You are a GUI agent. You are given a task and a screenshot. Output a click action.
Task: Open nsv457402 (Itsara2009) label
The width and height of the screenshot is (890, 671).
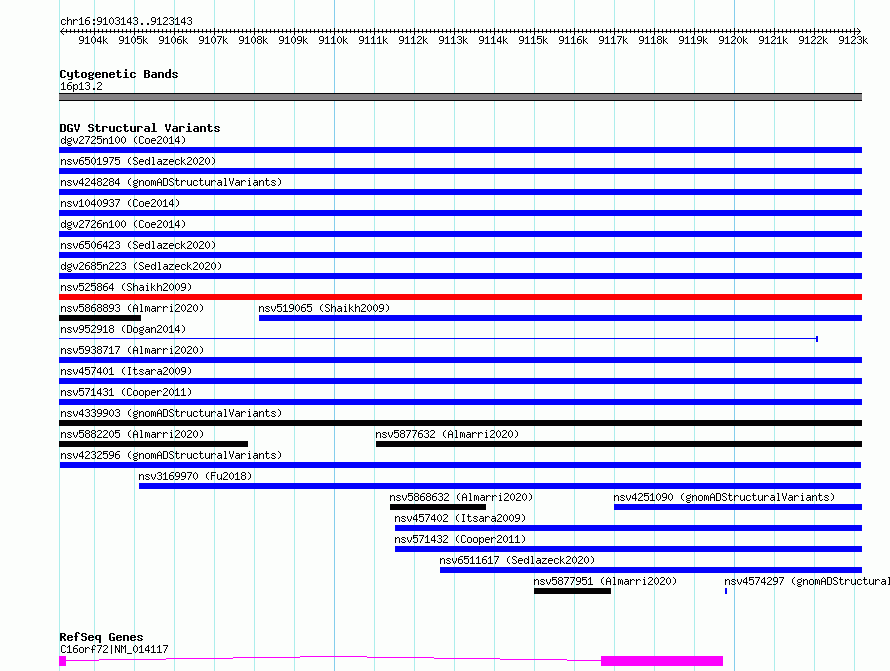coord(460,518)
